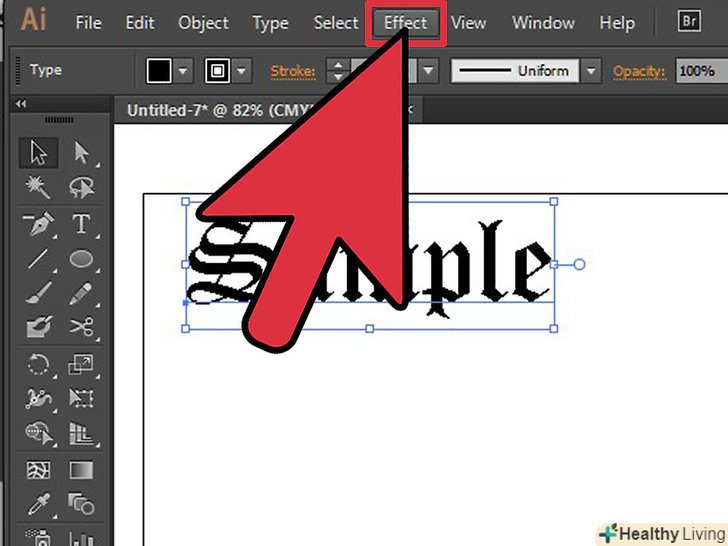The height and width of the screenshot is (546, 728).
Task: Select the Gradient tool
Action: click(81, 470)
